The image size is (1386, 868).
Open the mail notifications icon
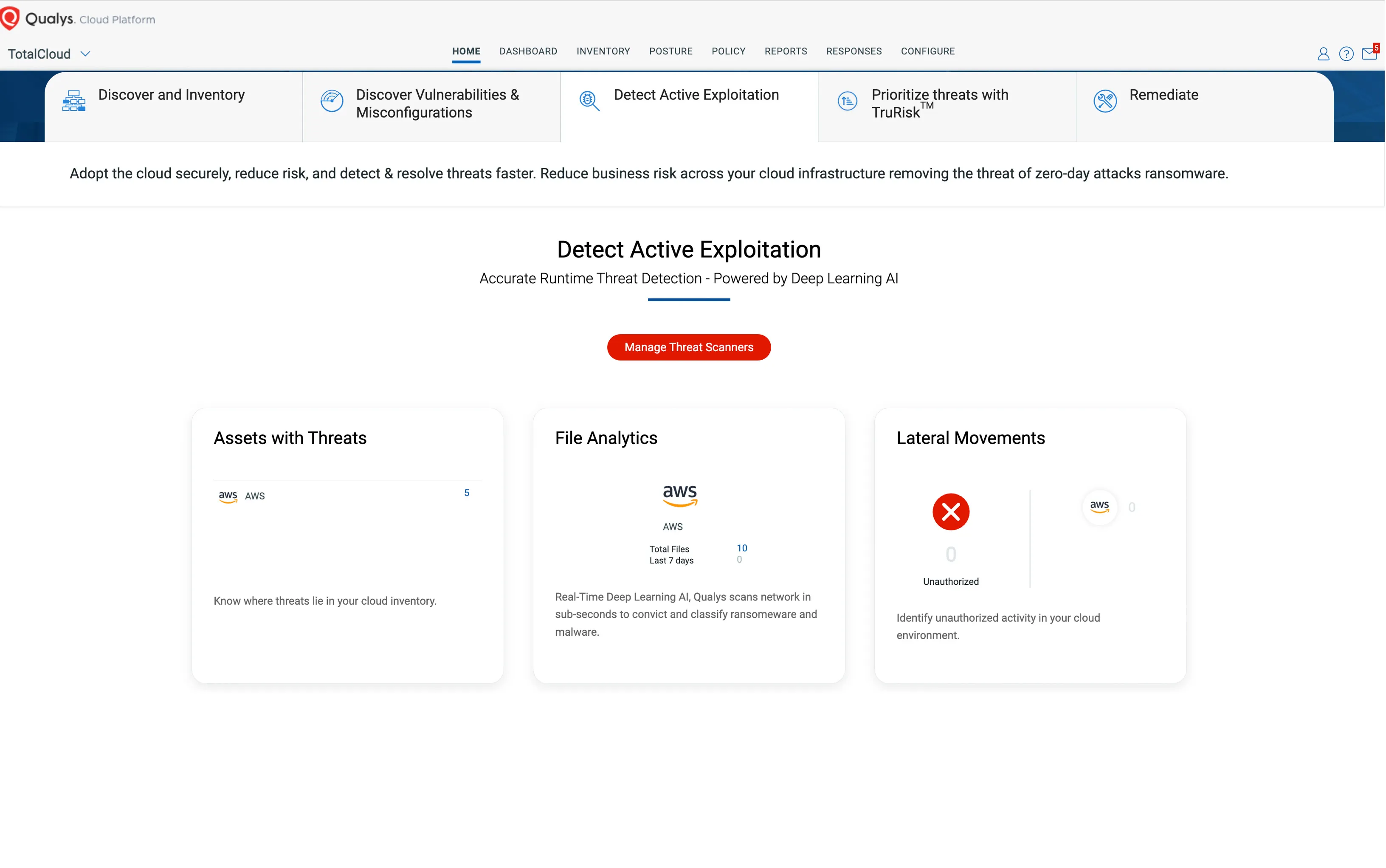click(x=1369, y=54)
